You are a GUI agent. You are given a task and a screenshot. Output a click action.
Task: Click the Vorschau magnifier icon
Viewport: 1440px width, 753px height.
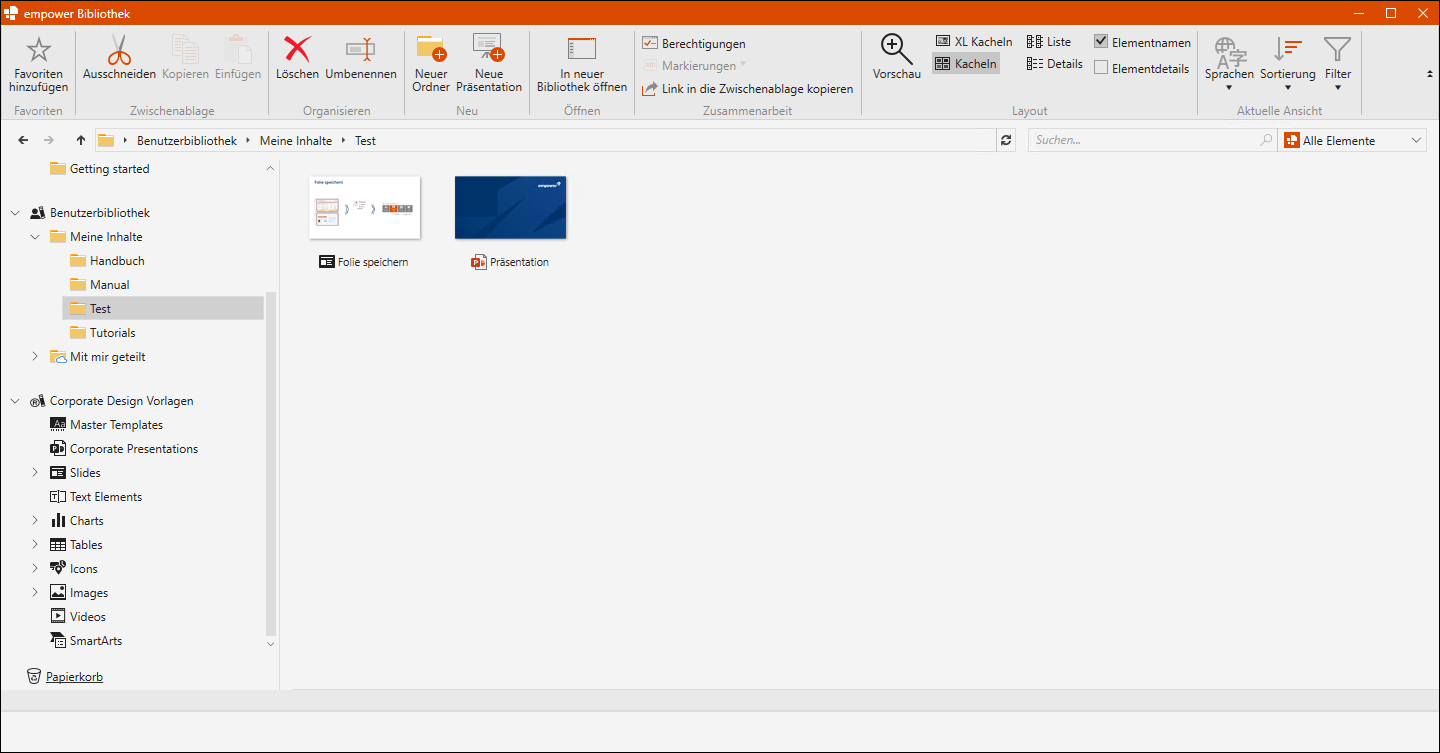tap(896, 49)
